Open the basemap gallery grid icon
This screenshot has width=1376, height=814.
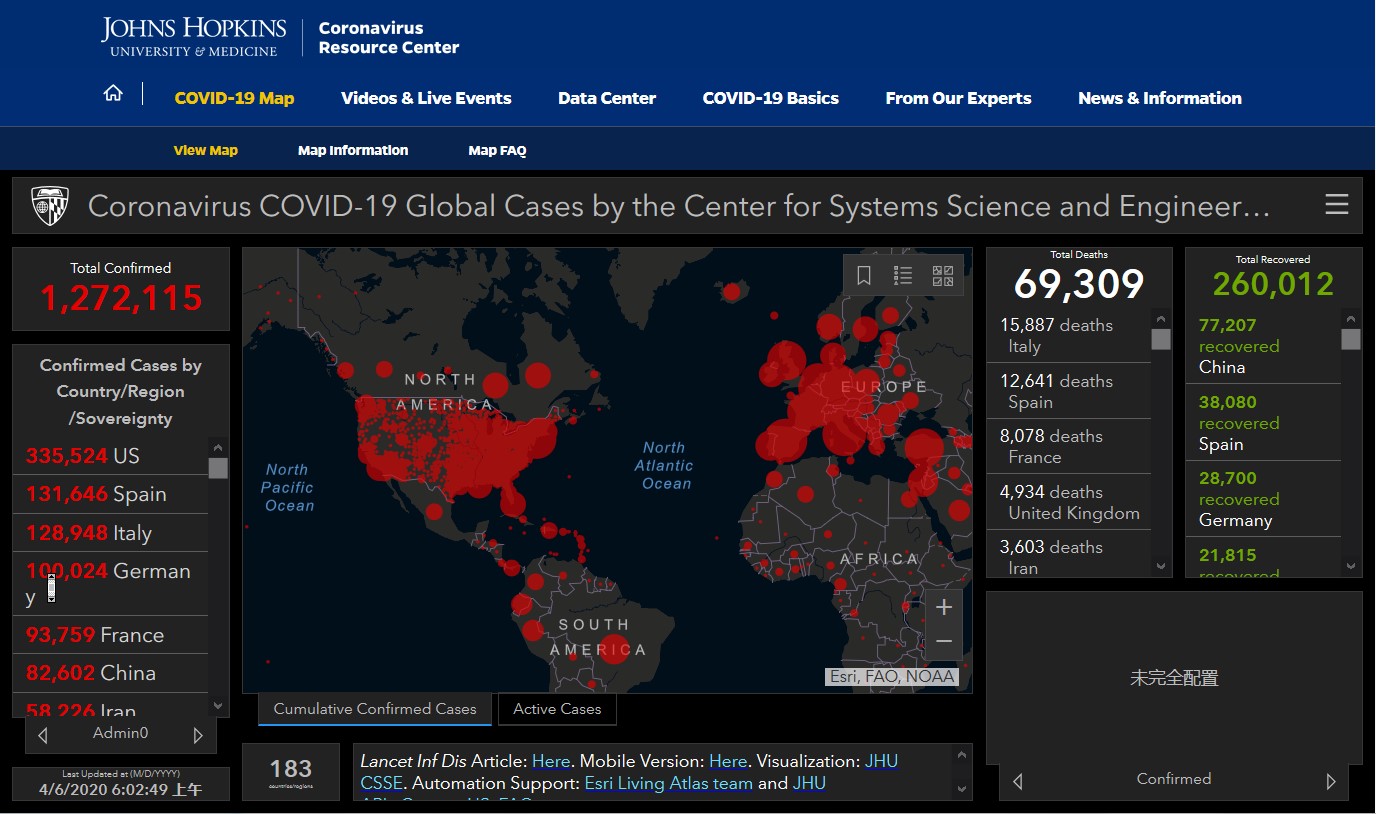tap(942, 276)
